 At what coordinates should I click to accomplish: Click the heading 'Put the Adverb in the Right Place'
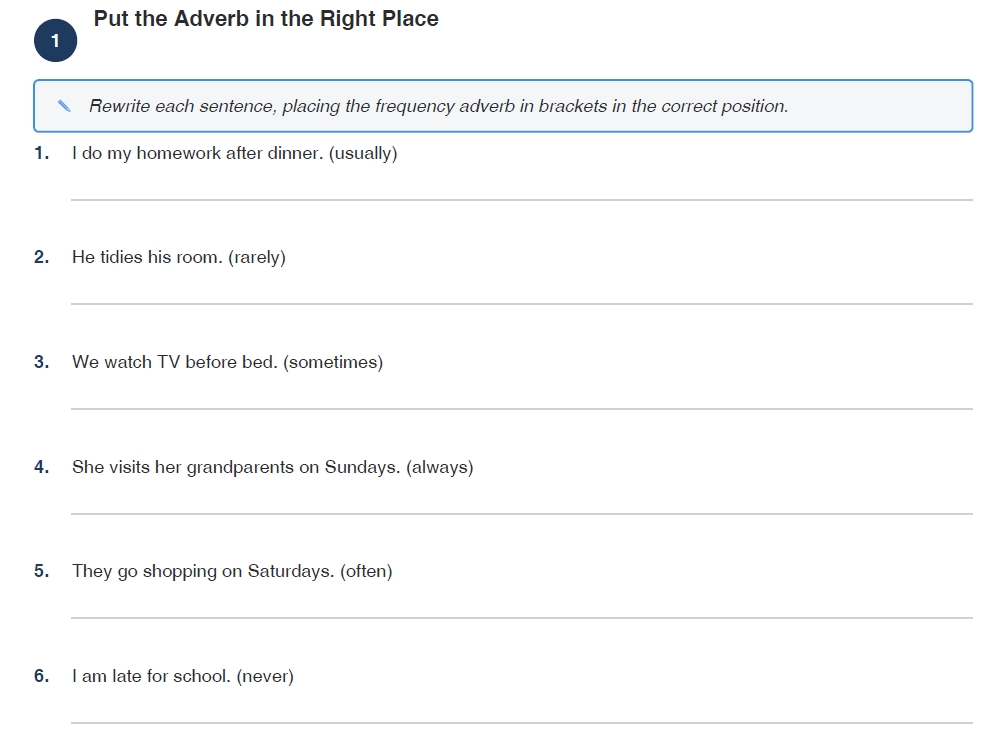click(x=266, y=18)
